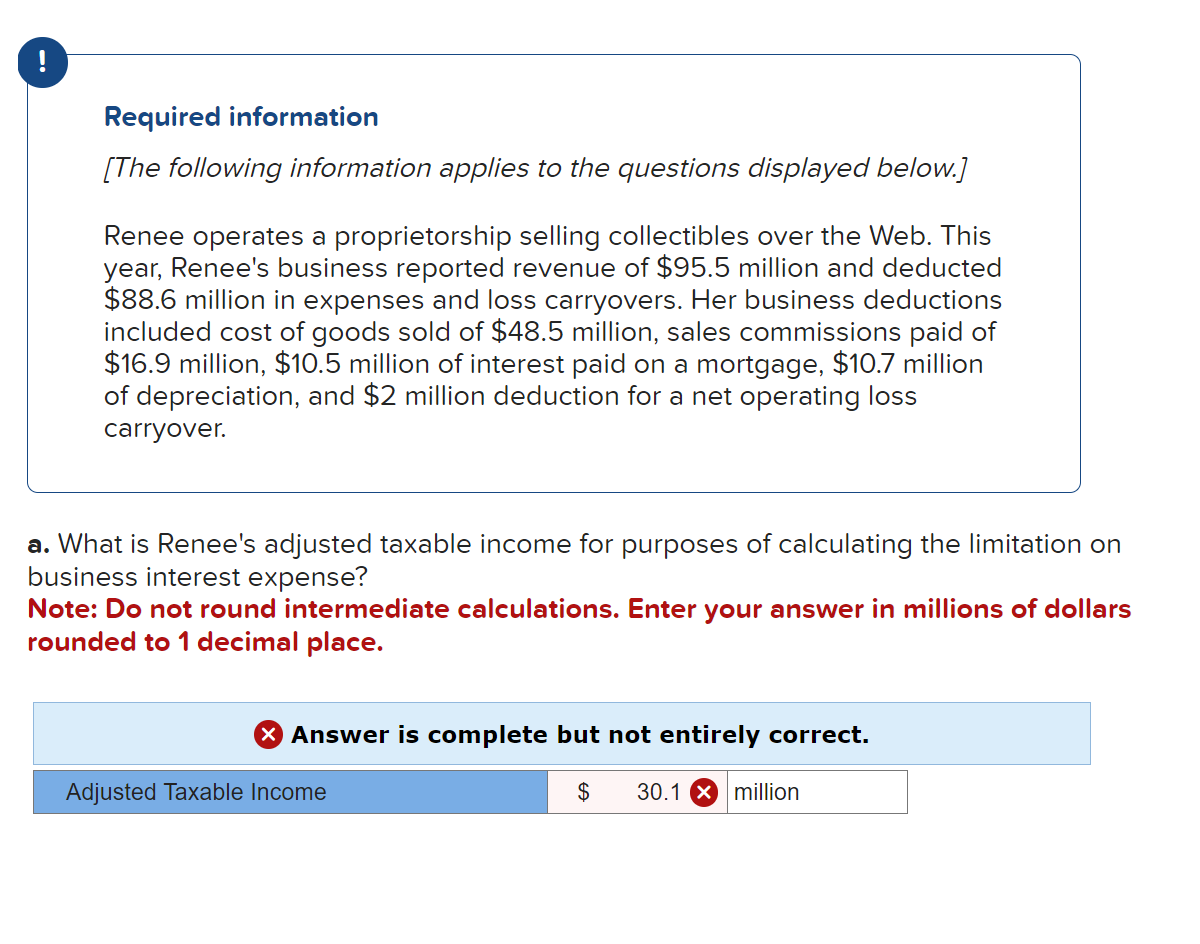Image resolution: width=1200 pixels, height=944 pixels.
Task: Select the dollar sign symbol in answer cell
Action: click(x=583, y=792)
